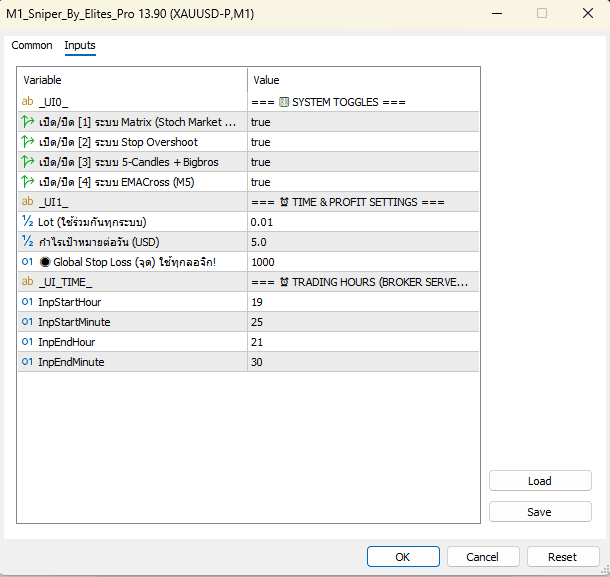Select the _UI1_ variable name
Viewport: 610px width, 577px height.
coord(54,202)
